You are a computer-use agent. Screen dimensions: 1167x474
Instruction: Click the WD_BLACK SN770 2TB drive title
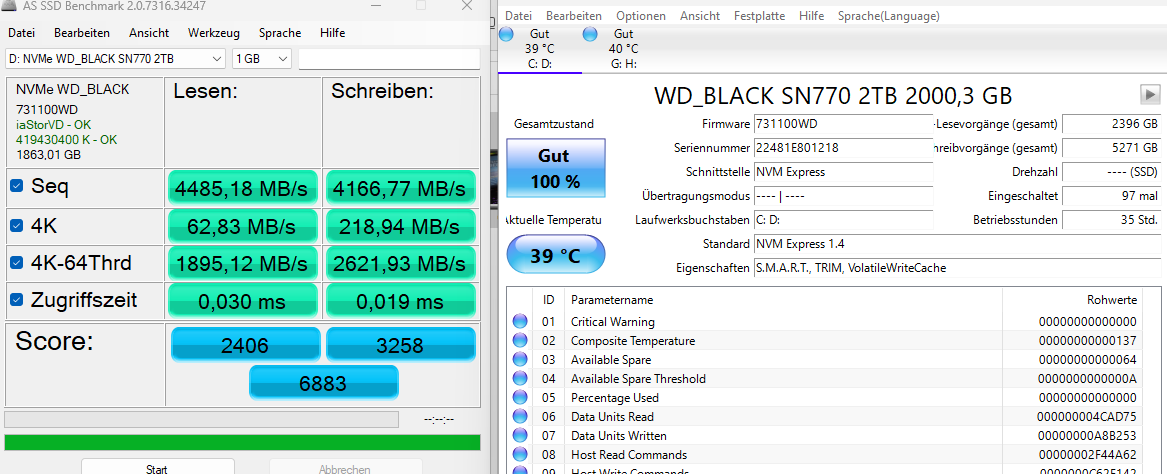click(x=833, y=95)
